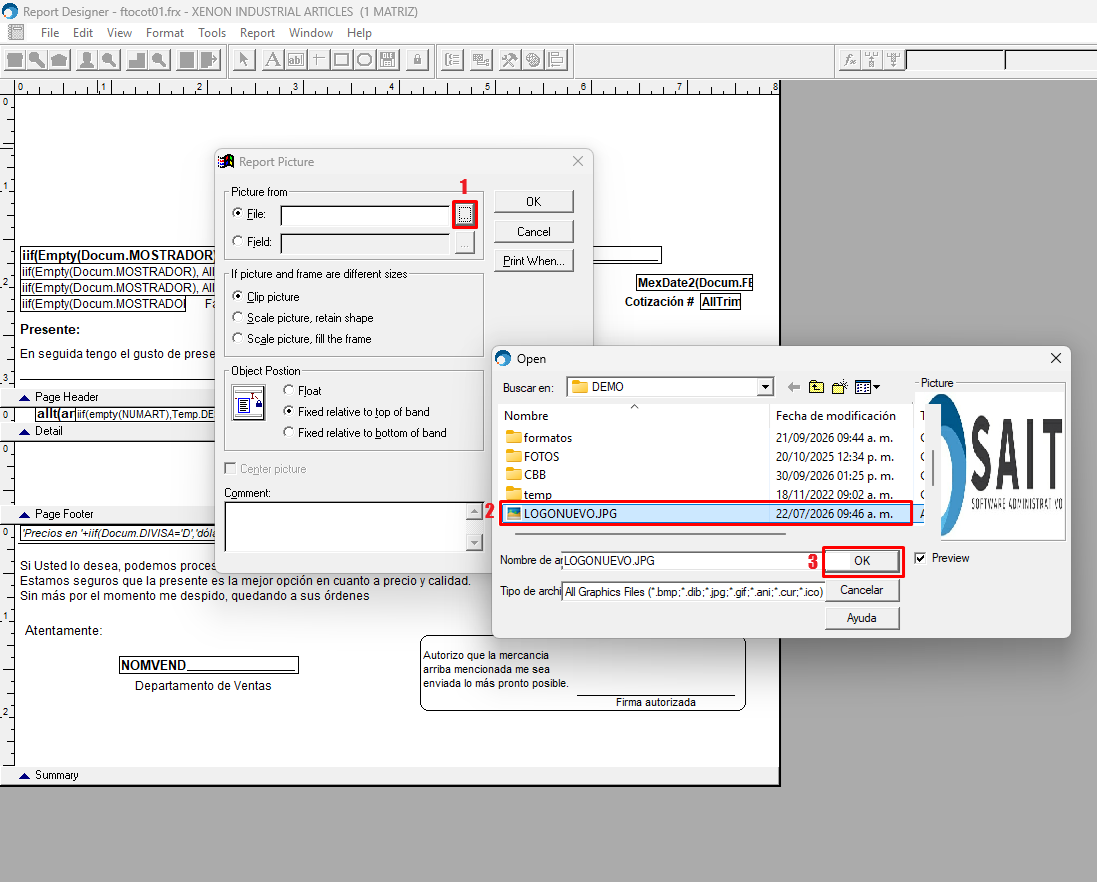Open the File menu
The image size is (1097, 882).
pyautogui.click(x=50, y=33)
